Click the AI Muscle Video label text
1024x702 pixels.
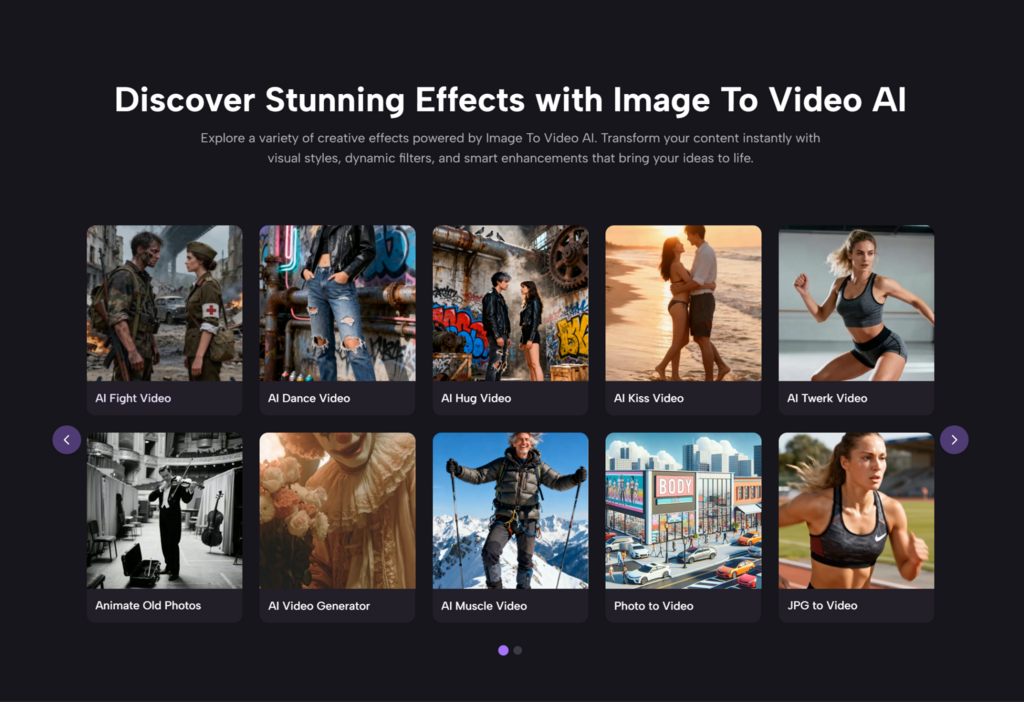click(x=484, y=606)
